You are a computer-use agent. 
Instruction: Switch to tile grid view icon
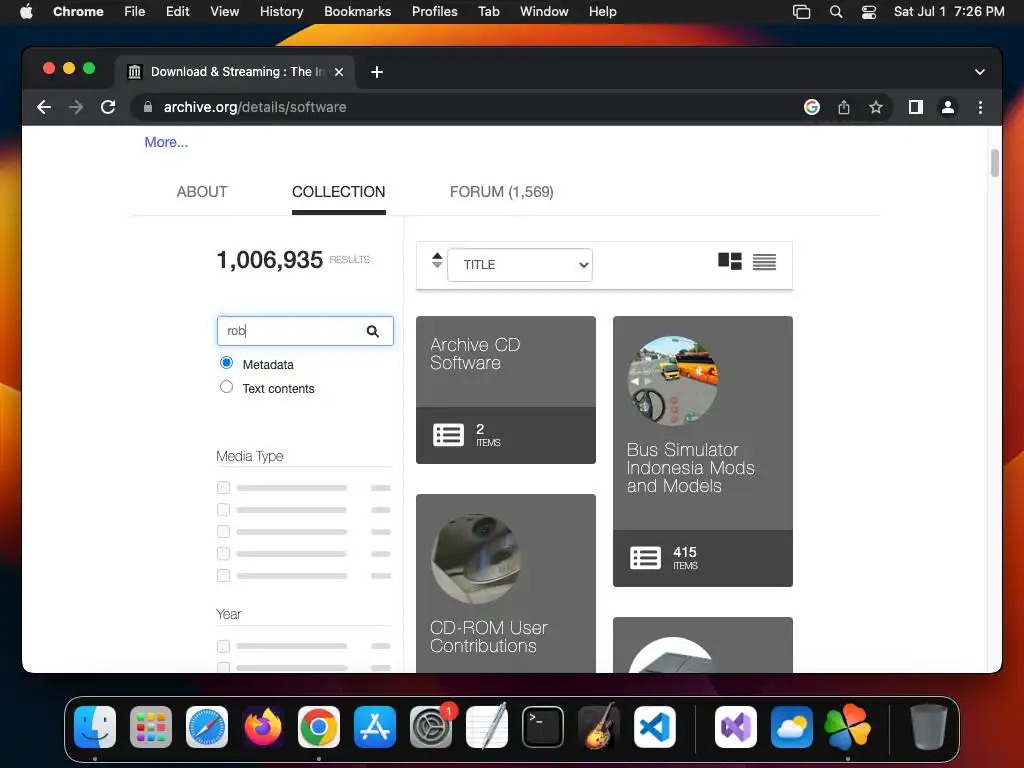(729, 261)
